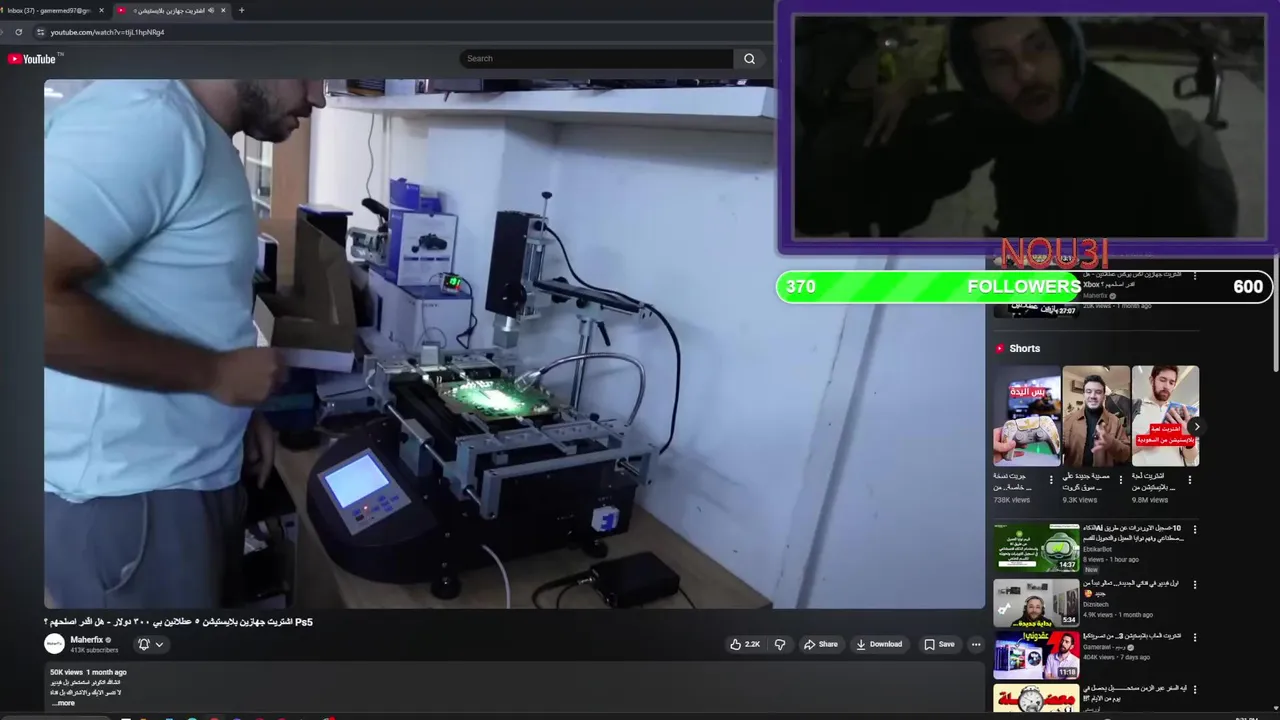Save the video to a playlist

click(939, 644)
